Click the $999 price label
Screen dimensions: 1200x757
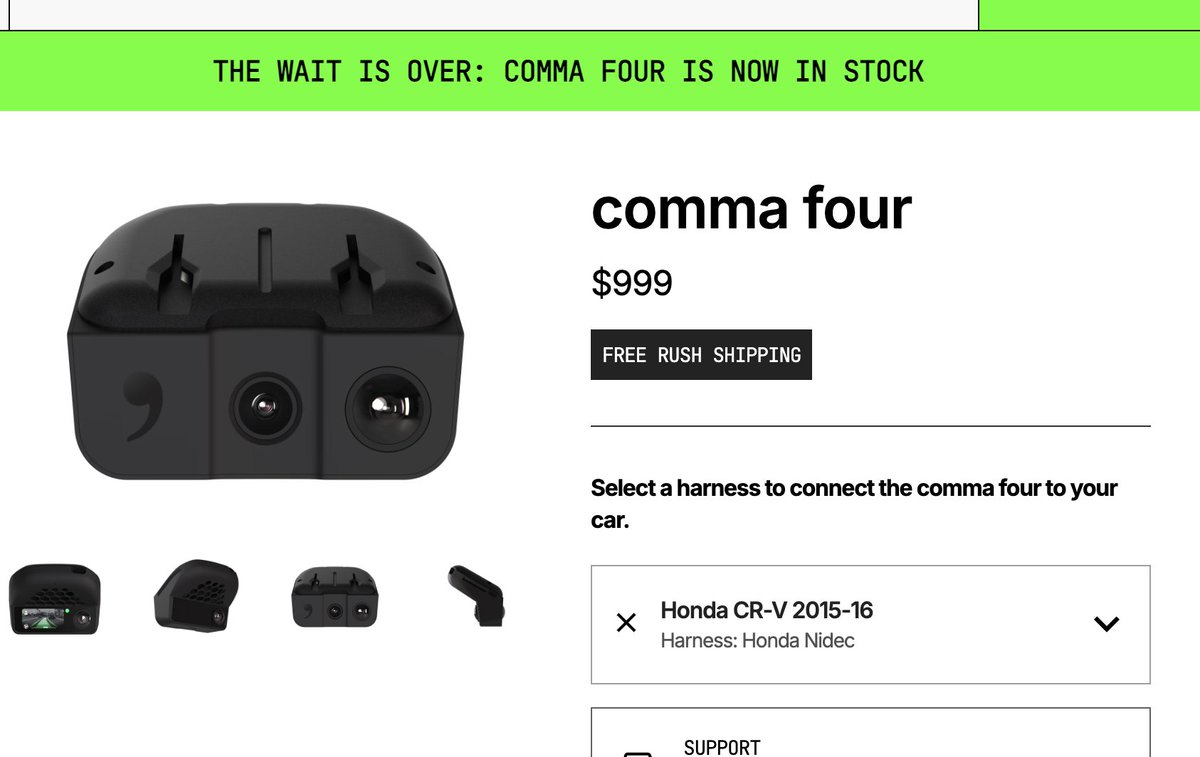click(x=632, y=283)
